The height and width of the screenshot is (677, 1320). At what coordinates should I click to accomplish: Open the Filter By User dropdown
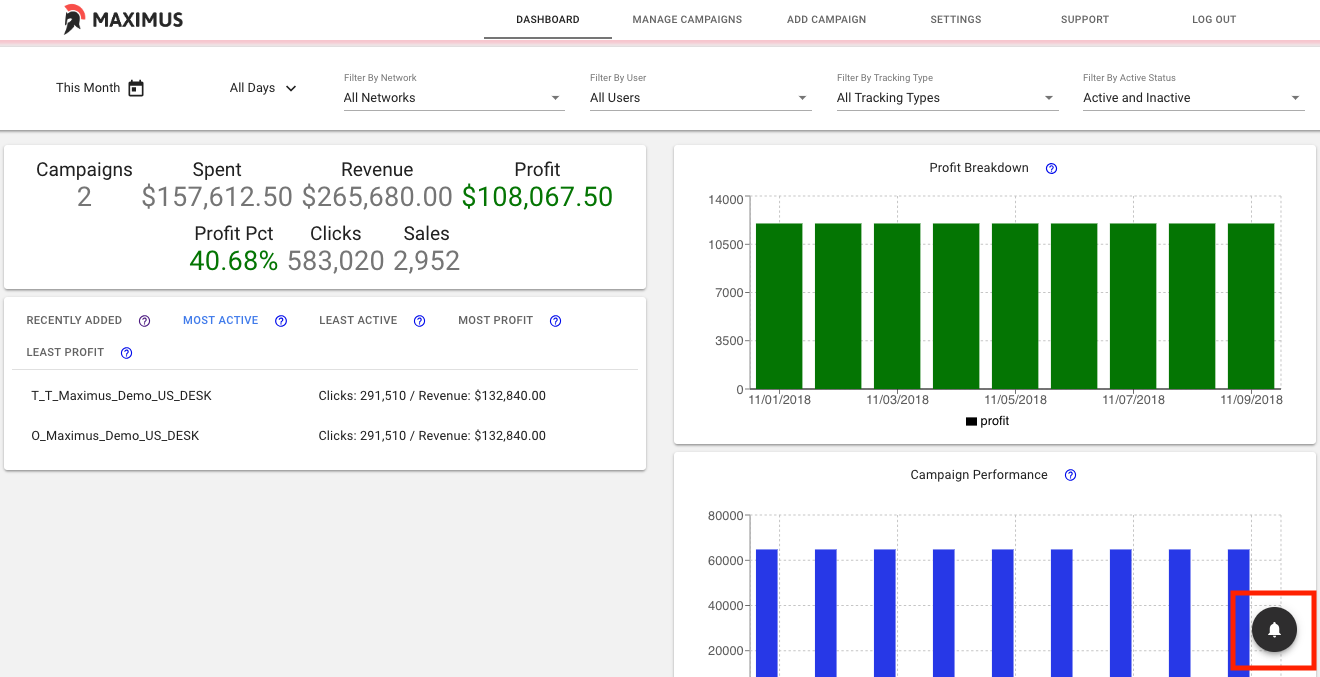701,98
